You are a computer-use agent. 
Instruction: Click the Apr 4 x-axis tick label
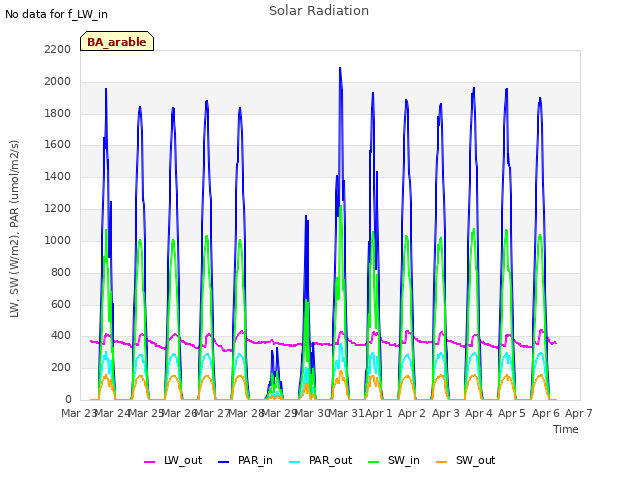478,413
